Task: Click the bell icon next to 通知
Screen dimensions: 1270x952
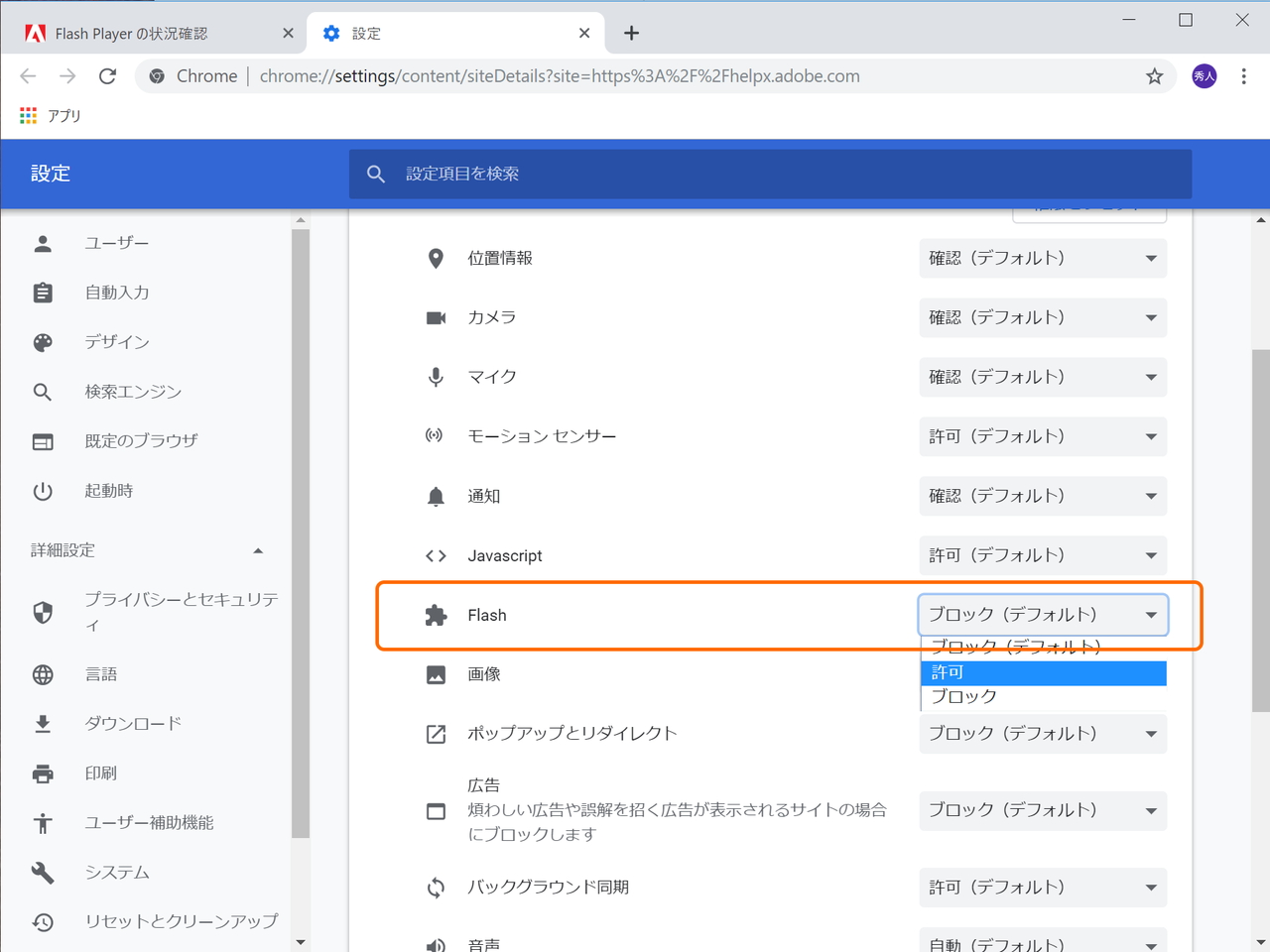Action: (436, 496)
